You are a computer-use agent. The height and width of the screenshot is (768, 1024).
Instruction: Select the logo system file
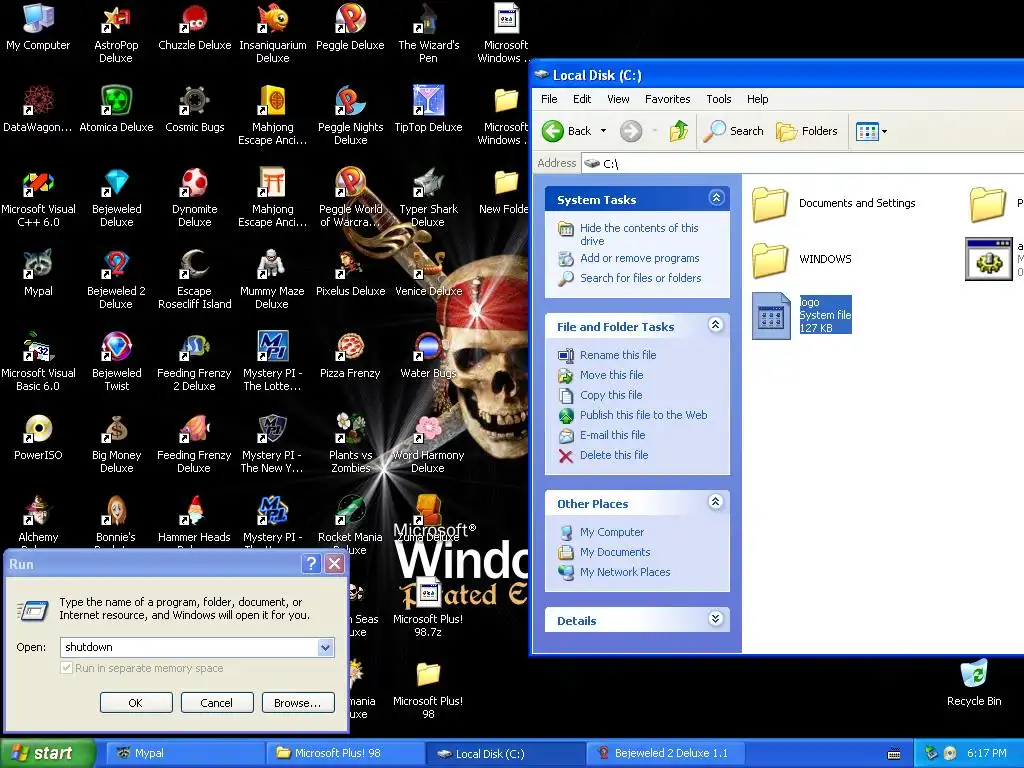(802, 315)
